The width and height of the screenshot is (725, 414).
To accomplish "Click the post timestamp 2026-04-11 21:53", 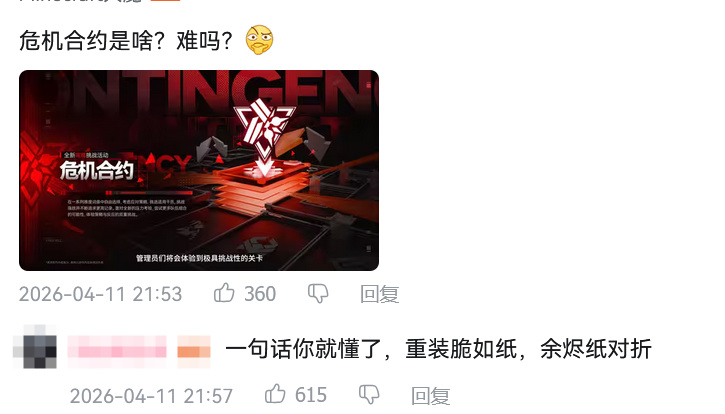I will [x=100, y=294].
